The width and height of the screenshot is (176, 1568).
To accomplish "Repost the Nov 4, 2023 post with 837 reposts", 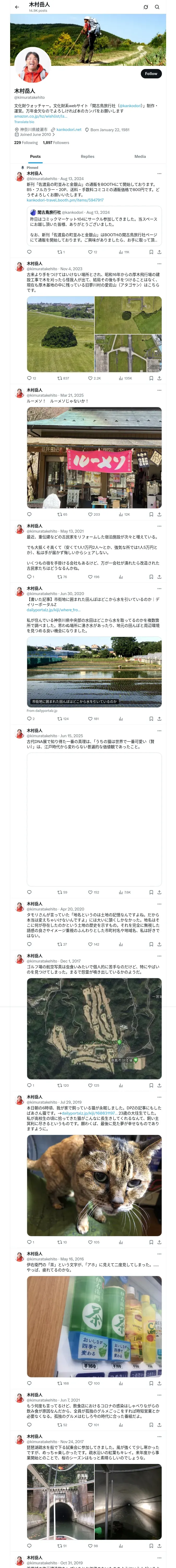I will pyautogui.click(x=63, y=378).
